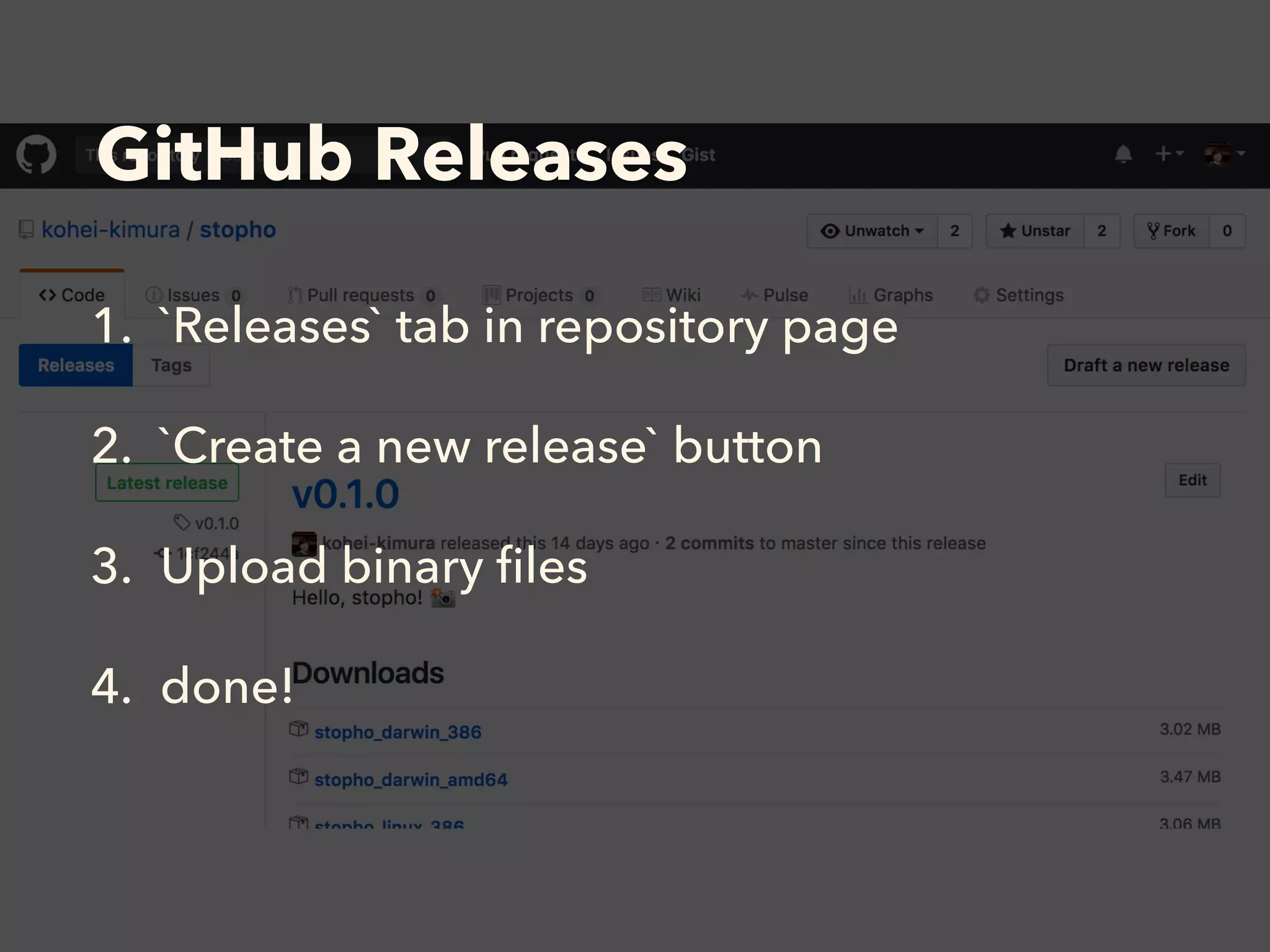Click the repository book icon
Image resolution: width=1270 pixels, height=952 pixels.
point(26,230)
